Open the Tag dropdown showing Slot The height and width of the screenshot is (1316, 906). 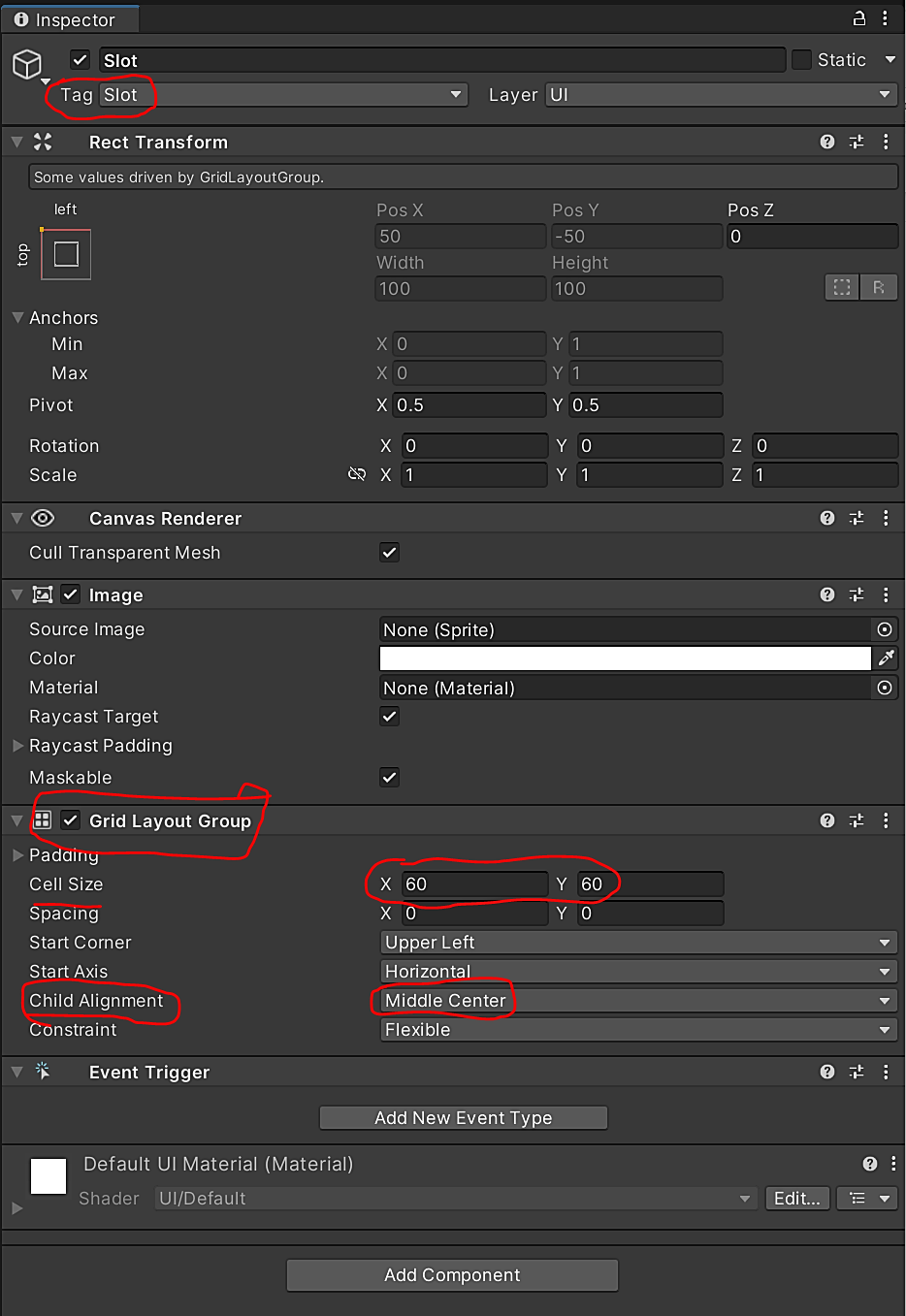tap(282, 95)
